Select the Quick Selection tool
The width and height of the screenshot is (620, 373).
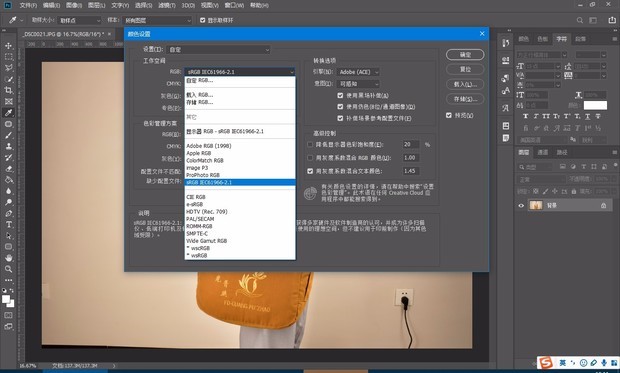(8, 79)
